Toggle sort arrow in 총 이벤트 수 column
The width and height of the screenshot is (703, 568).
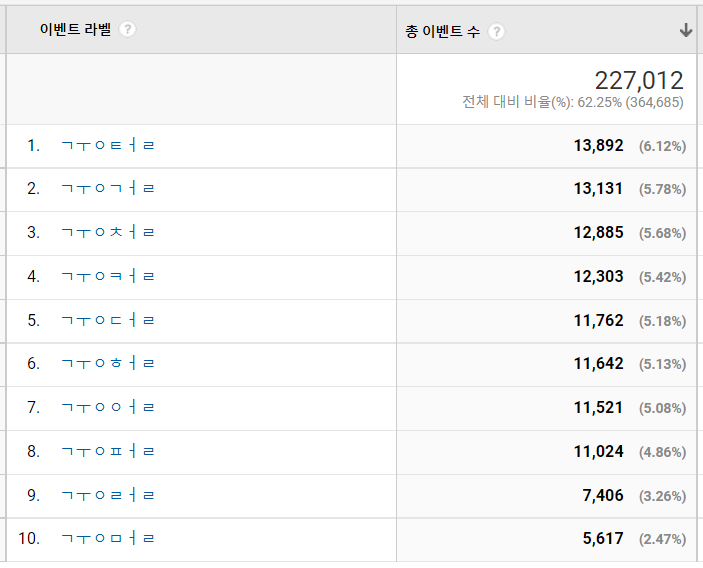(686, 30)
